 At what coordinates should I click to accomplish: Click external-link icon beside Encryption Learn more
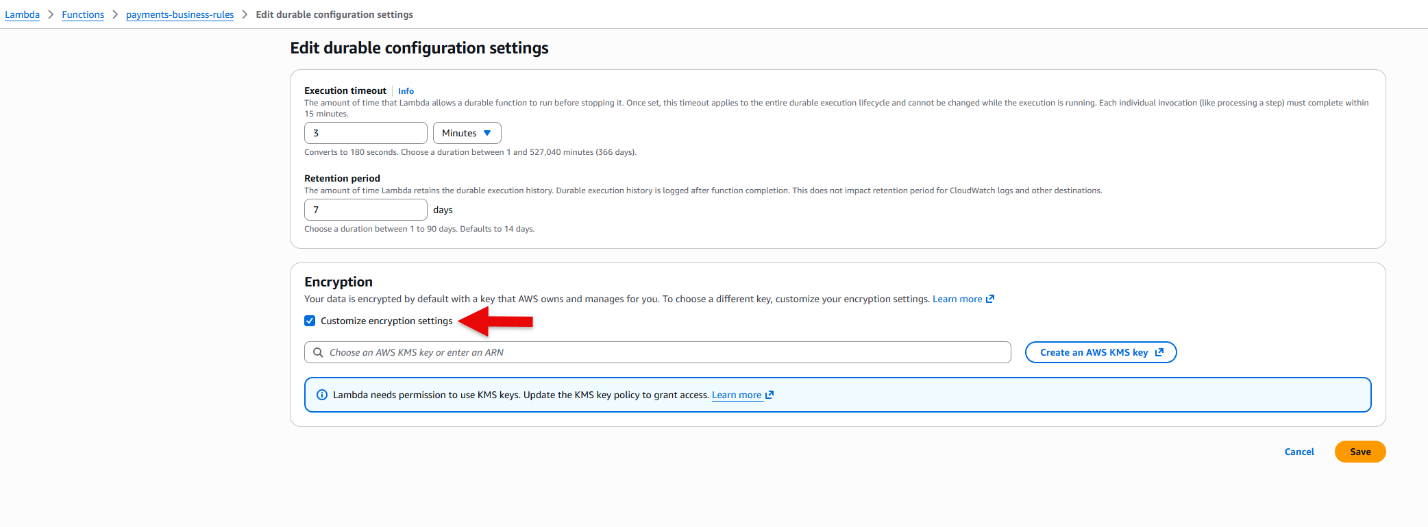(x=990, y=299)
